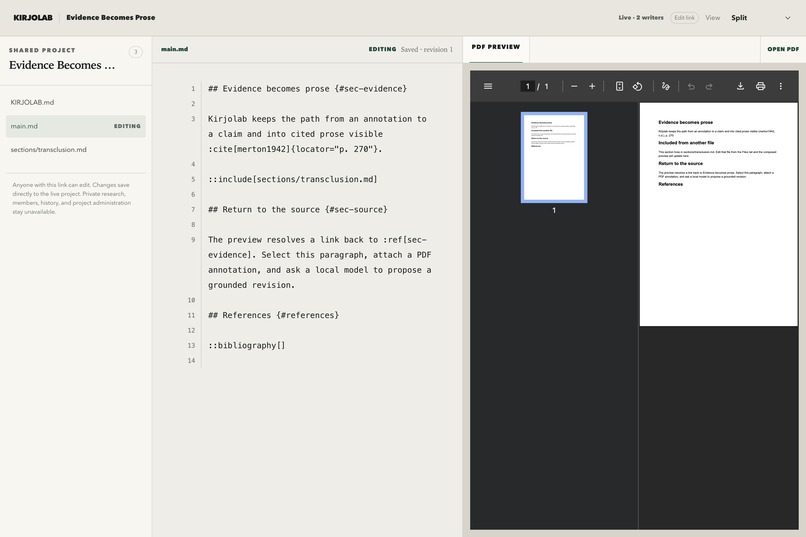Click the ':cite[merton1942]' locator line
This screenshot has height=537, width=806.
click(295, 149)
